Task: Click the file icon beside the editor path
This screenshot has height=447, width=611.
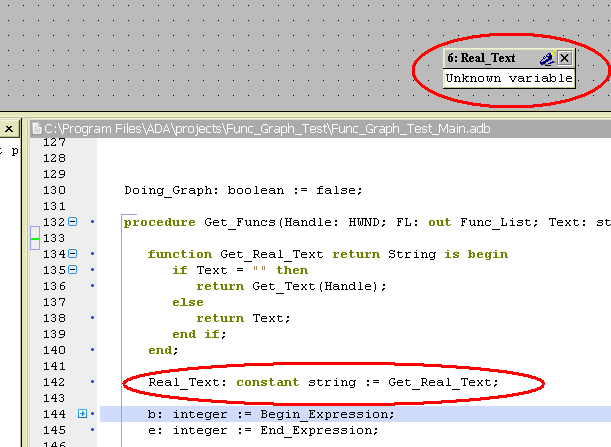Action: pos(36,129)
